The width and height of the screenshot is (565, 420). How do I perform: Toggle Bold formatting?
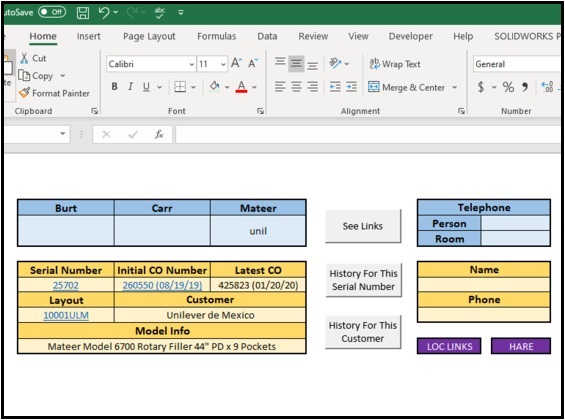(x=114, y=86)
